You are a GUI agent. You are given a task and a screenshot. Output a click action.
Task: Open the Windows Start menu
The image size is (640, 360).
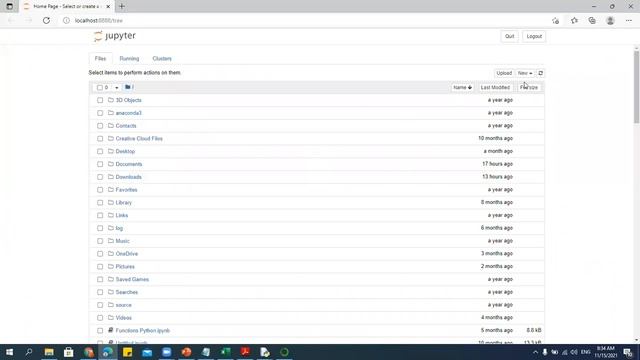tap(9, 352)
